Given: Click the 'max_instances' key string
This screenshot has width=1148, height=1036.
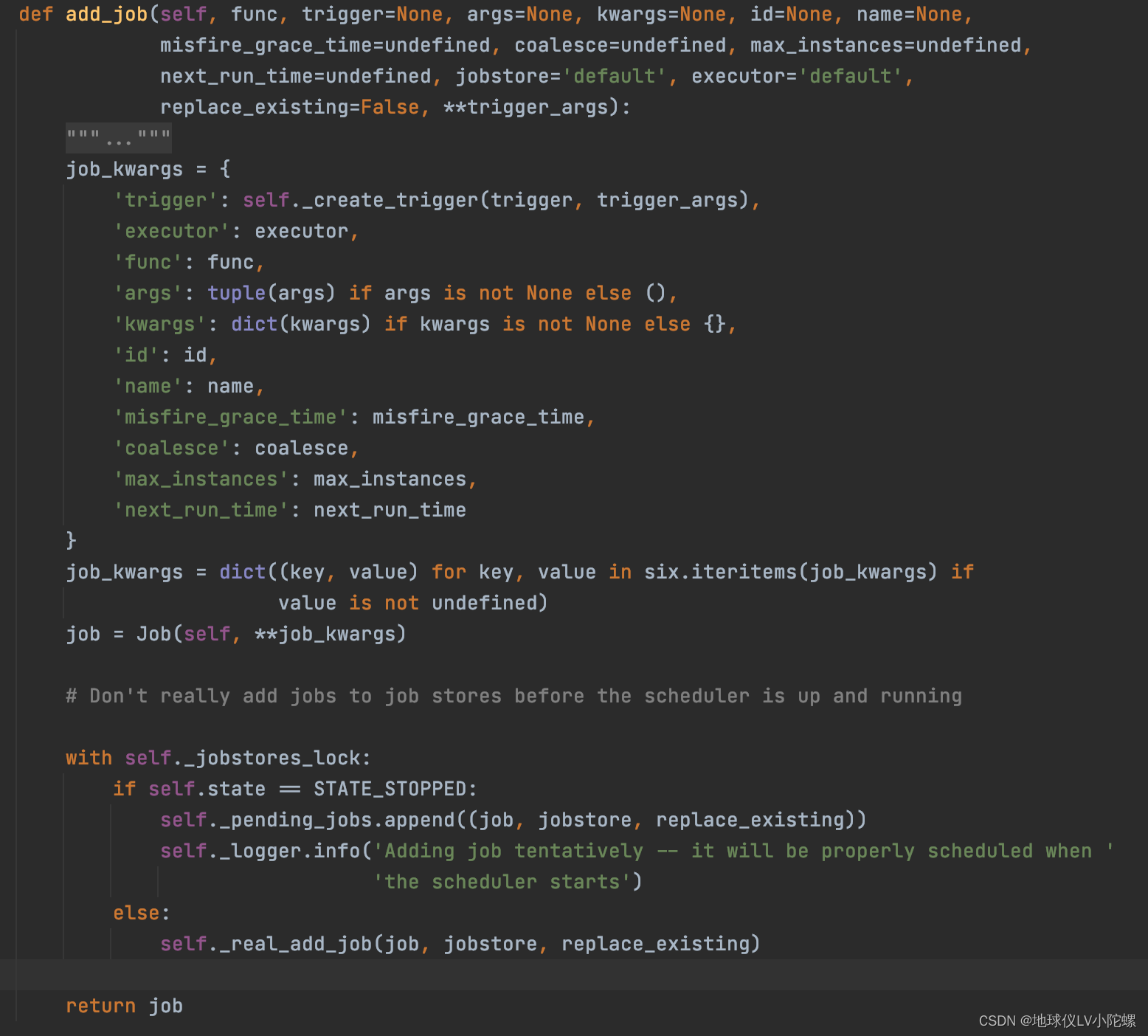Looking at the screenshot, I should (201, 479).
